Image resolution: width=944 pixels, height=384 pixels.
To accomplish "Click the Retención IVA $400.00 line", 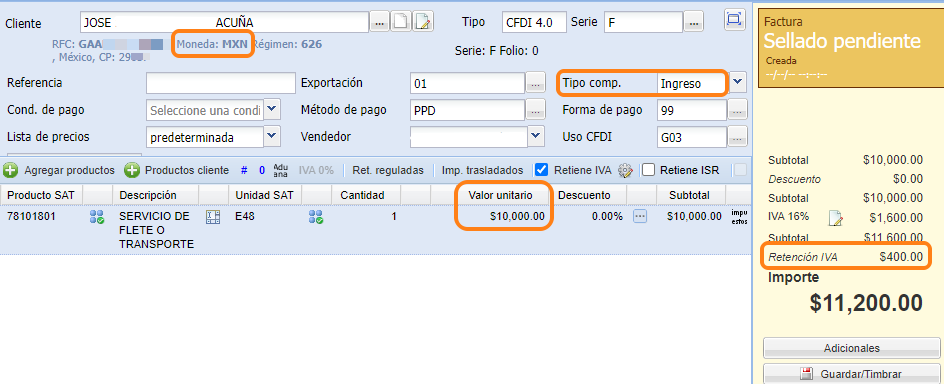I will click(845, 257).
